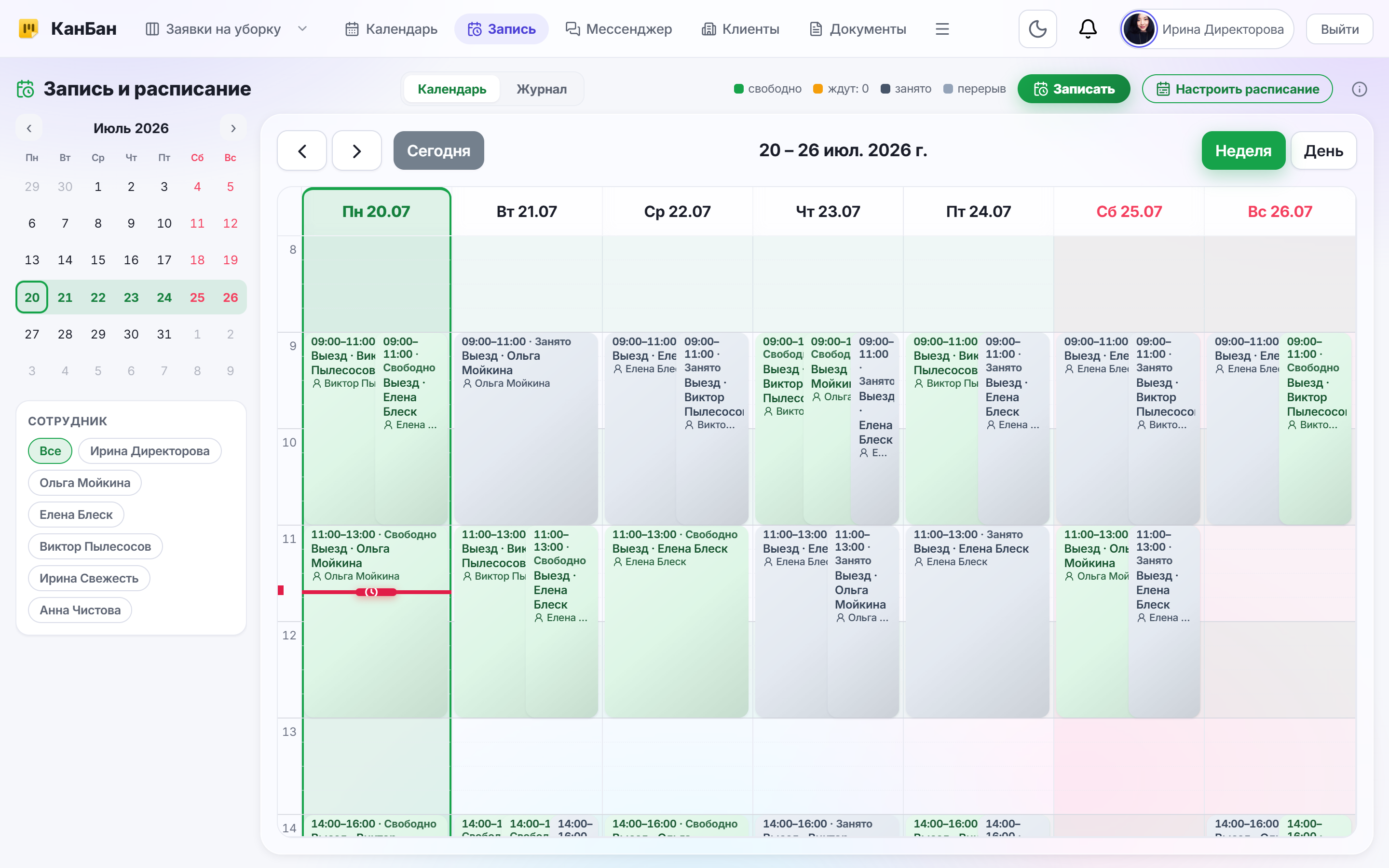This screenshot has height=868, width=1389.
Task: Show next month in mini calendar
Action: tap(233, 128)
